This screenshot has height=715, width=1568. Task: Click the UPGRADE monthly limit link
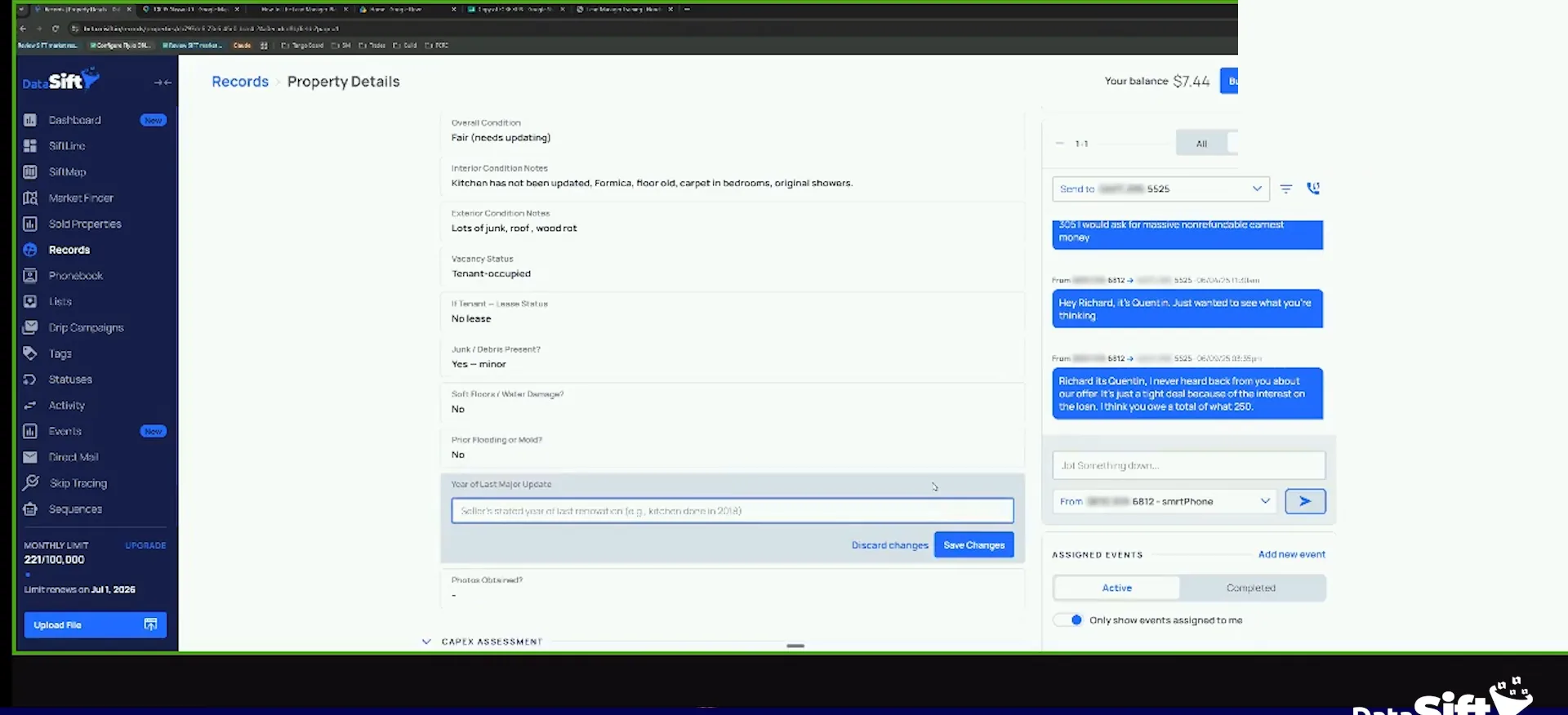pyautogui.click(x=145, y=545)
